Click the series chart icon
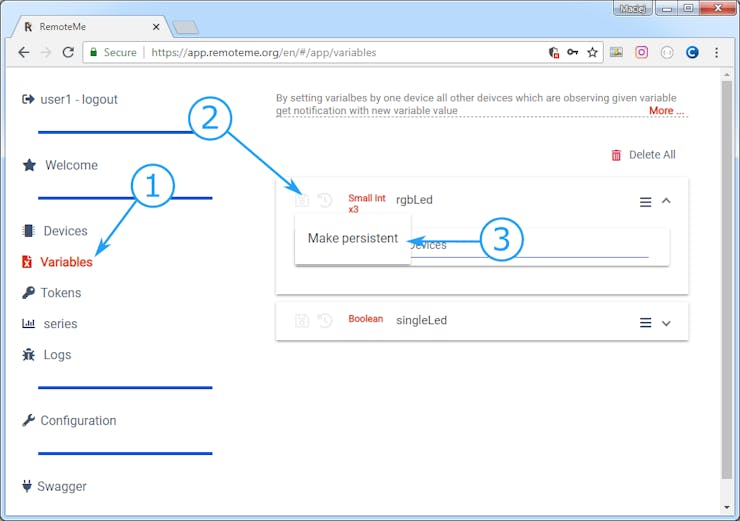The image size is (740, 521). 28,323
